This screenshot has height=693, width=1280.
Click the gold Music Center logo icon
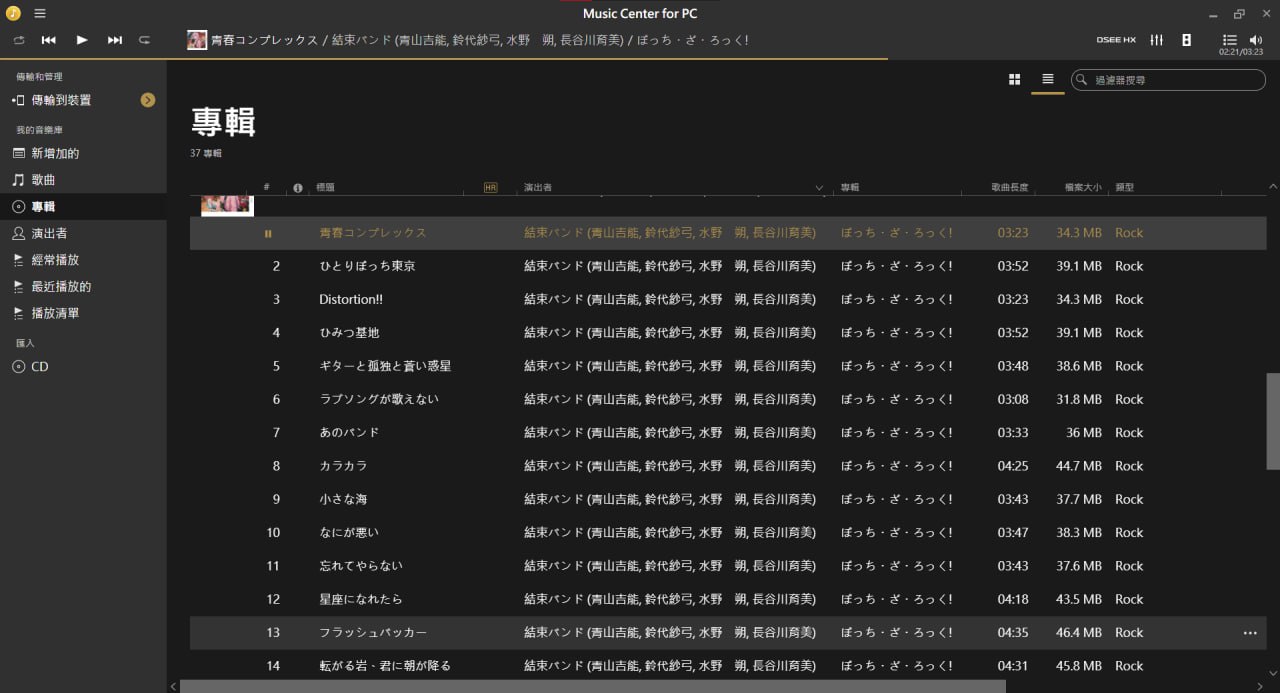point(13,13)
